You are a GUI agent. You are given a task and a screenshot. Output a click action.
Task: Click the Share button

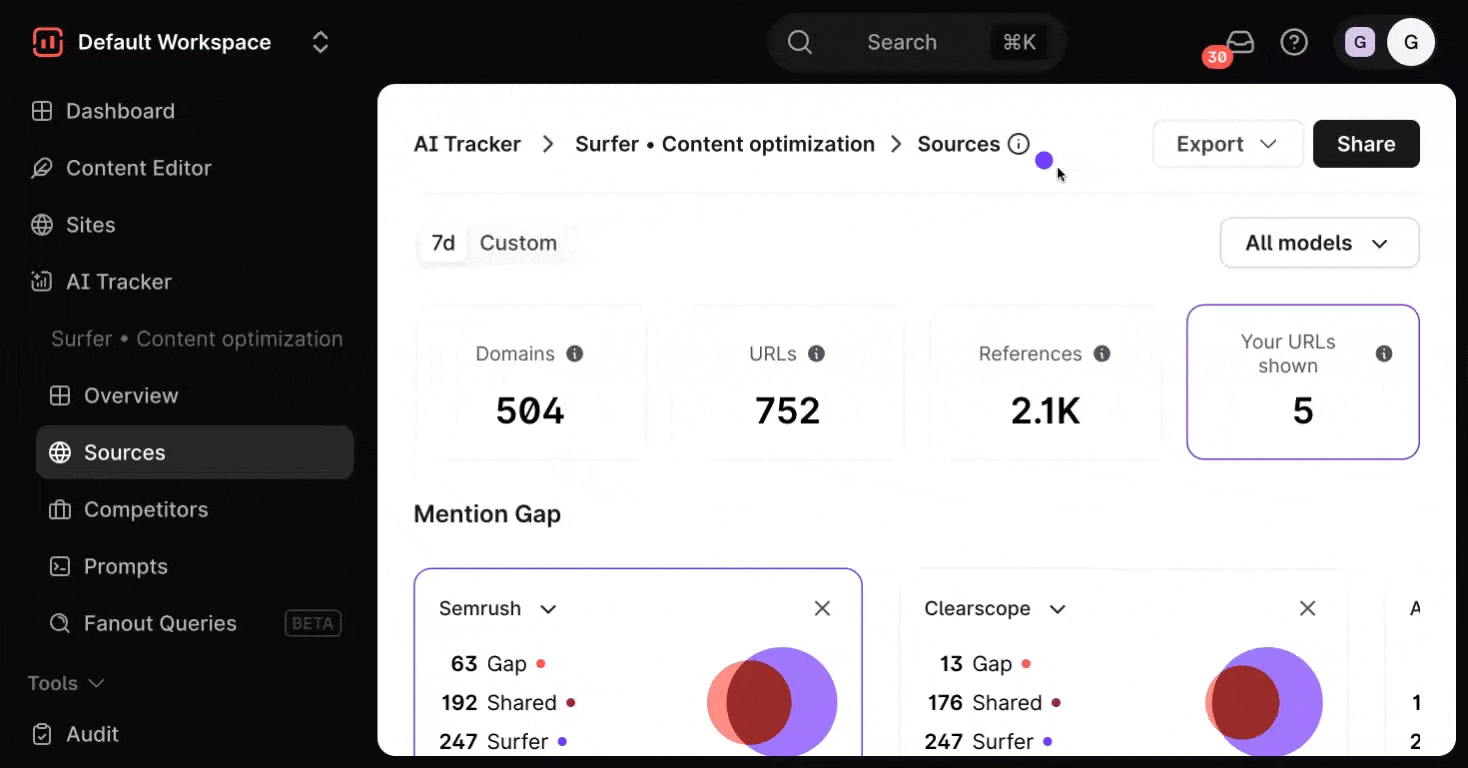(x=1366, y=144)
